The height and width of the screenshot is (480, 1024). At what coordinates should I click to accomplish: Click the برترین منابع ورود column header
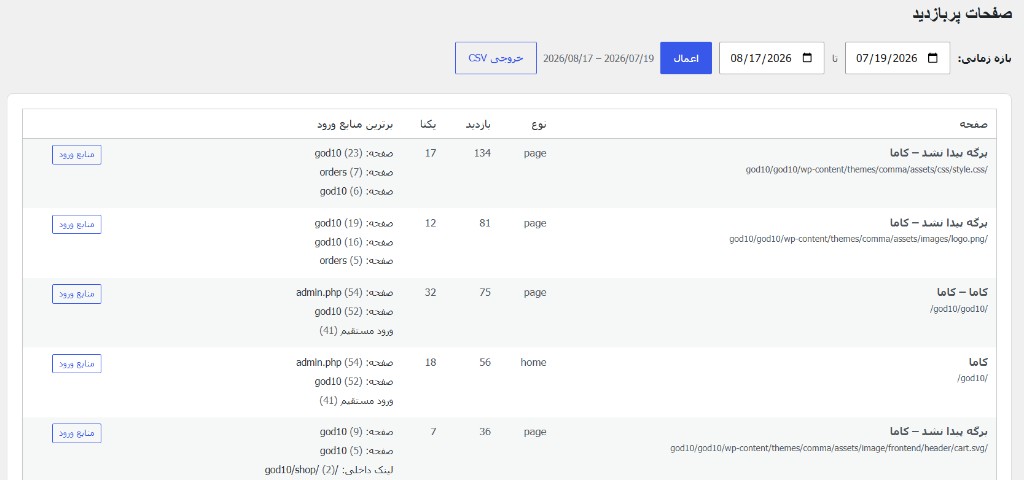click(355, 124)
